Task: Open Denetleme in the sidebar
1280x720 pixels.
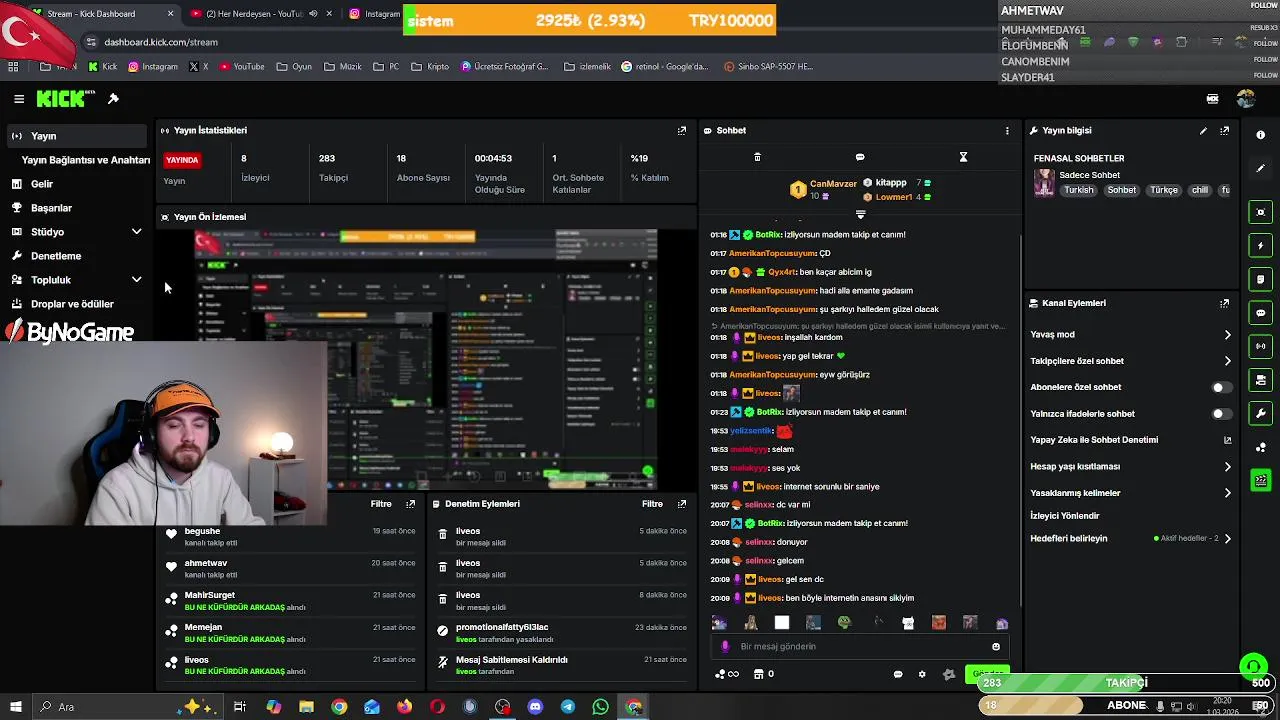Action: pos(78,256)
